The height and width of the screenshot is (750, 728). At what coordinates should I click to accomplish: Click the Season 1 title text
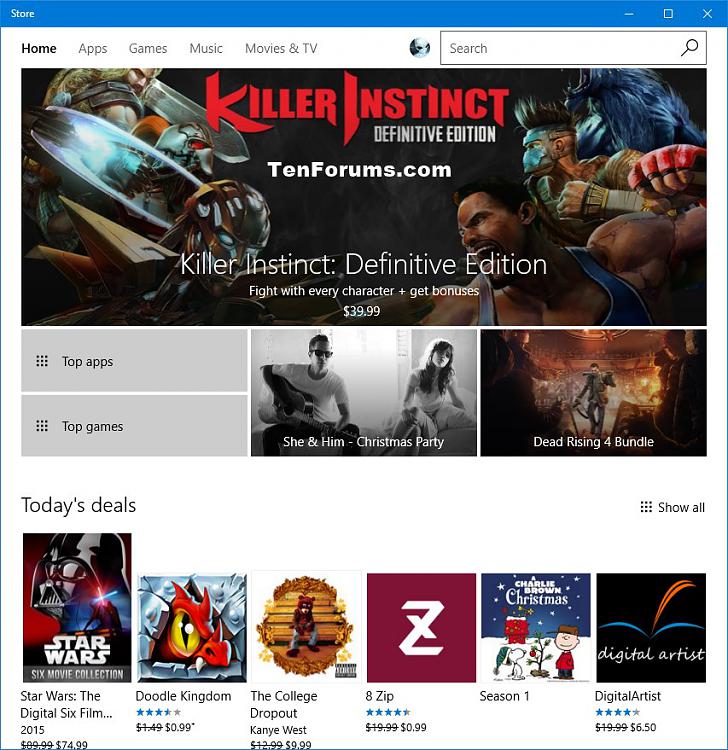coord(505,696)
